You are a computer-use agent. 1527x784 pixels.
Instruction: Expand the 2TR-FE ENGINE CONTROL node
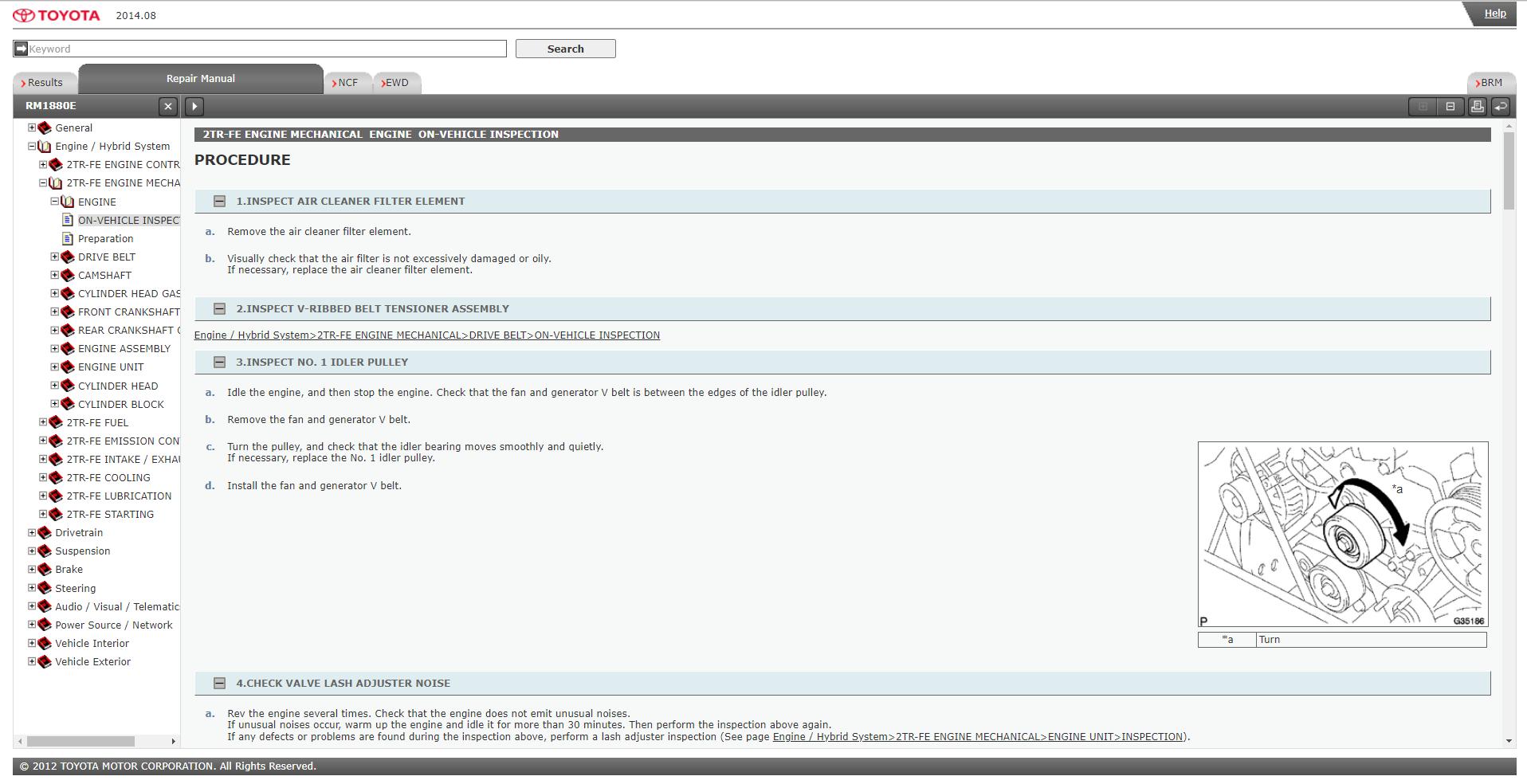click(x=43, y=164)
